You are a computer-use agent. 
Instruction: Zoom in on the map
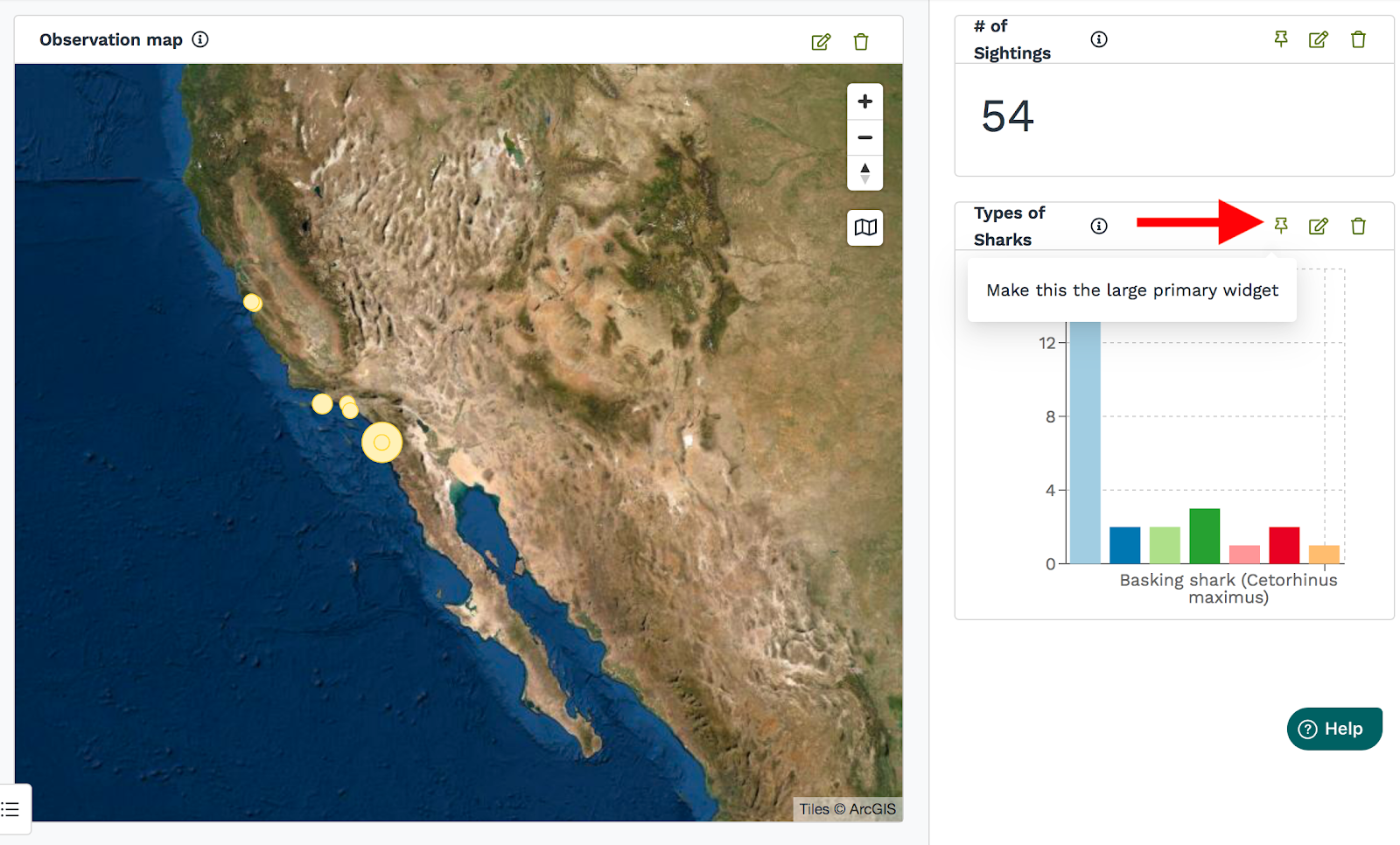coord(864,101)
